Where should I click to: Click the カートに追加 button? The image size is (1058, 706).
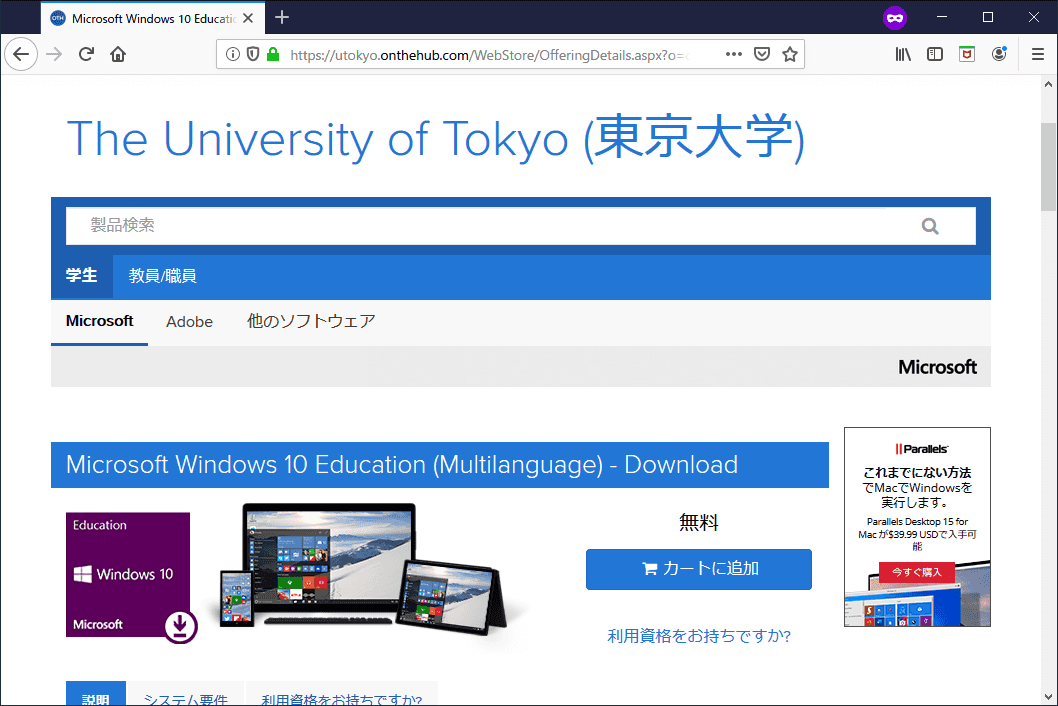[698, 569]
